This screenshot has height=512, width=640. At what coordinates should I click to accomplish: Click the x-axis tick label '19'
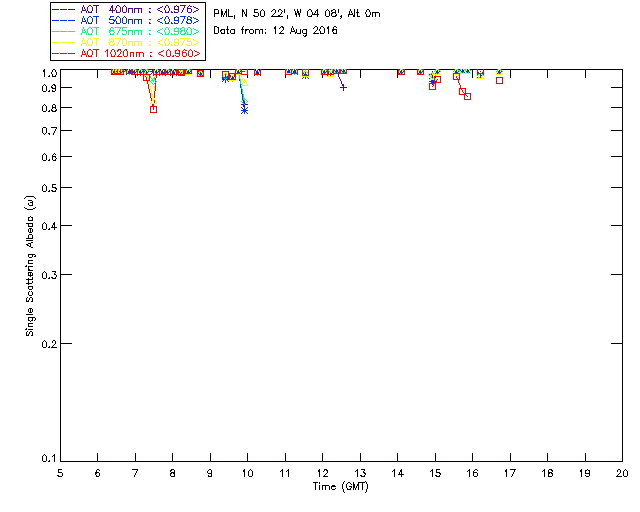(x=585, y=473)
